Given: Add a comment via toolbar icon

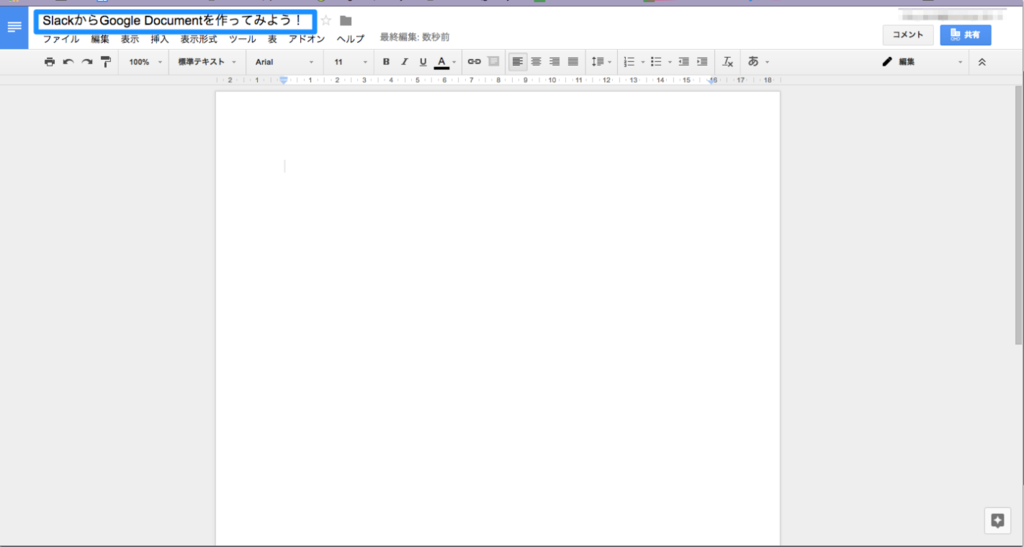Looking at the screenshot, I should pos(494,62).
